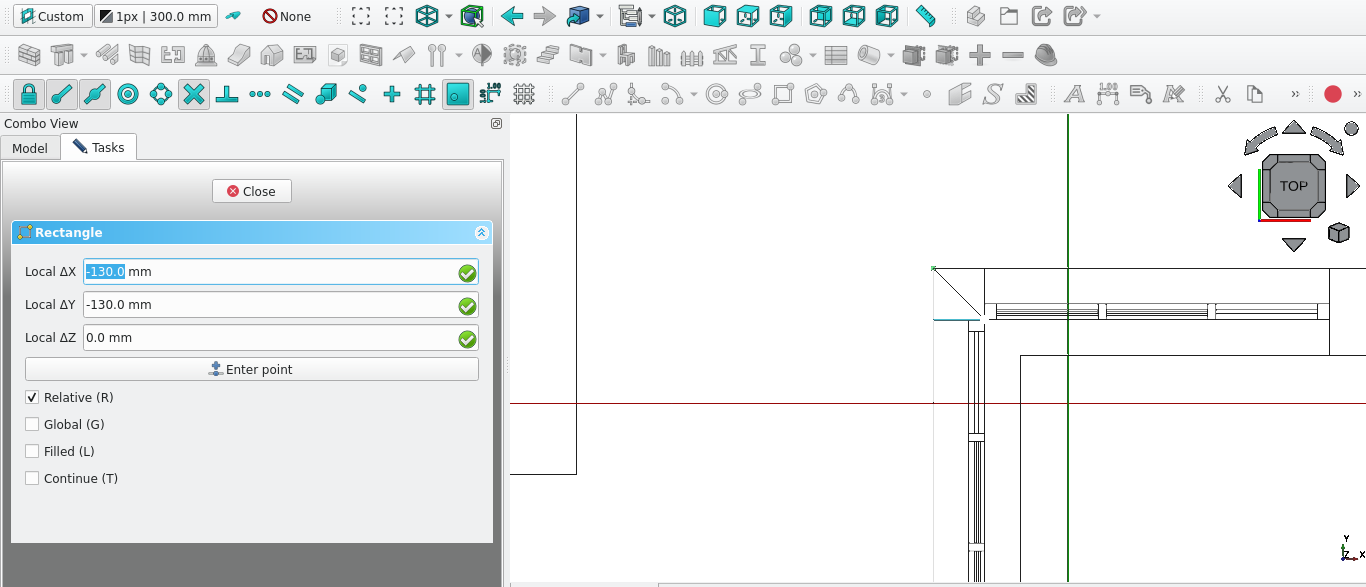Select the Draft text tool icon
The height and width of the screenshot is (587, 1366).
point(1074,94)
